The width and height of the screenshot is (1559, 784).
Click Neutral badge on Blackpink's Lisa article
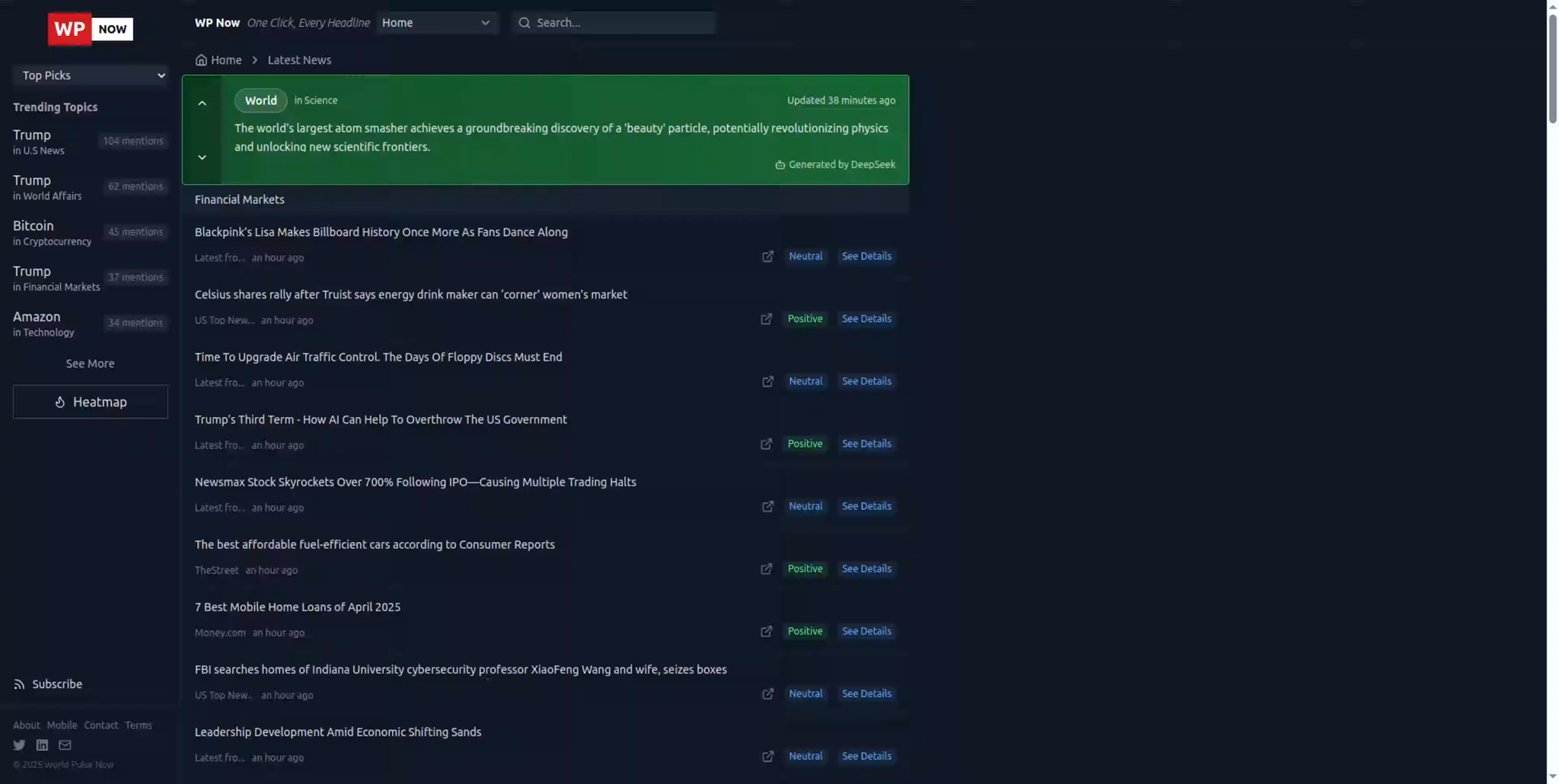[x=805, y=257]
